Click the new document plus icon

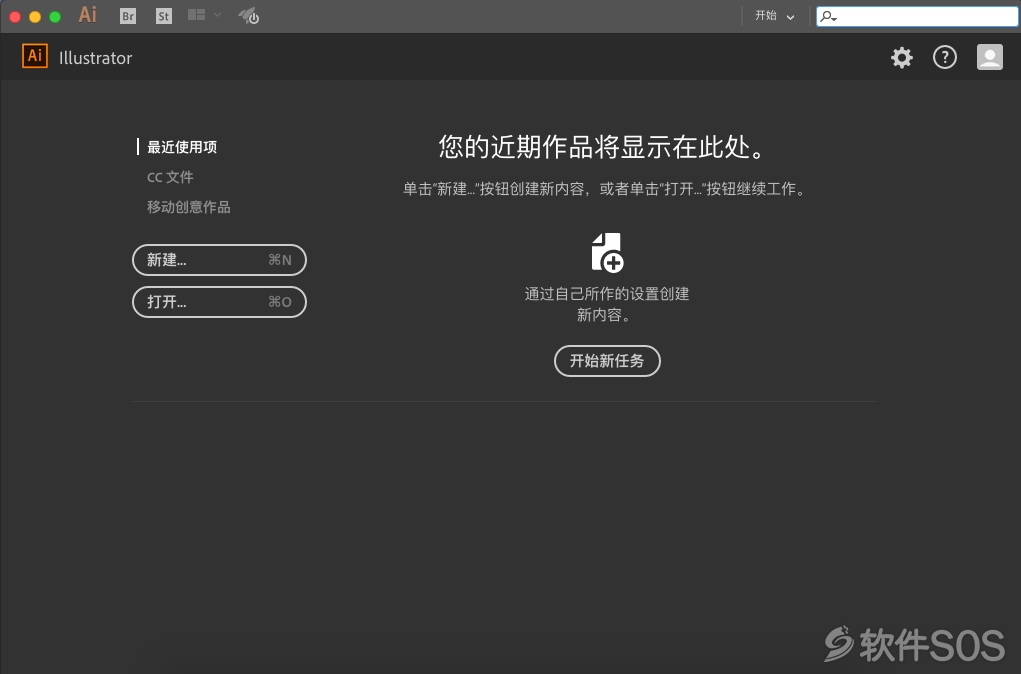tap(607, 253)
